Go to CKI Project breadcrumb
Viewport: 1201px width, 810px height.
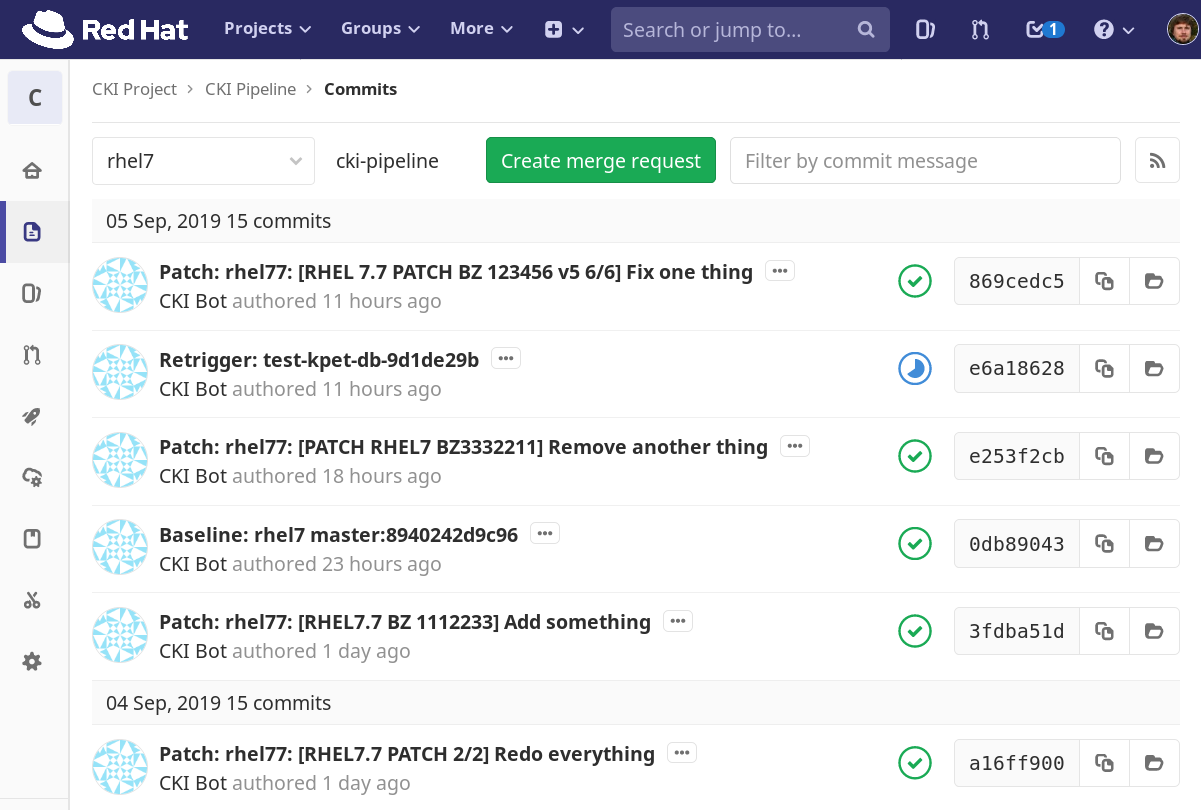(134, 89)
